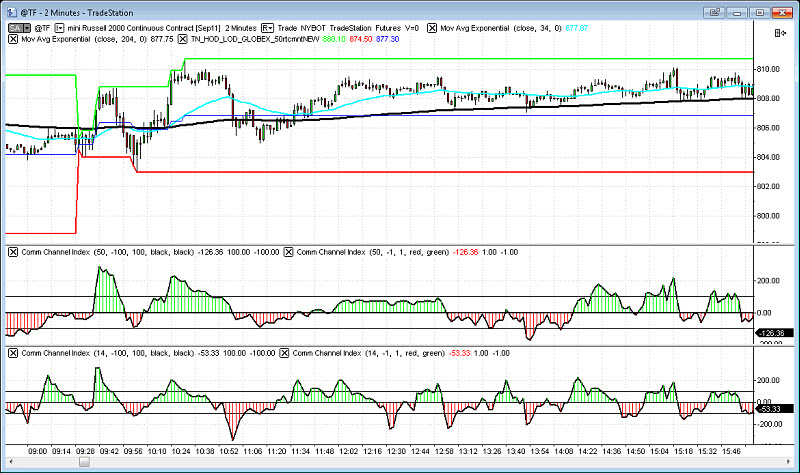
Task: Click the NYBOT exchange label
Action: [313, 28]
